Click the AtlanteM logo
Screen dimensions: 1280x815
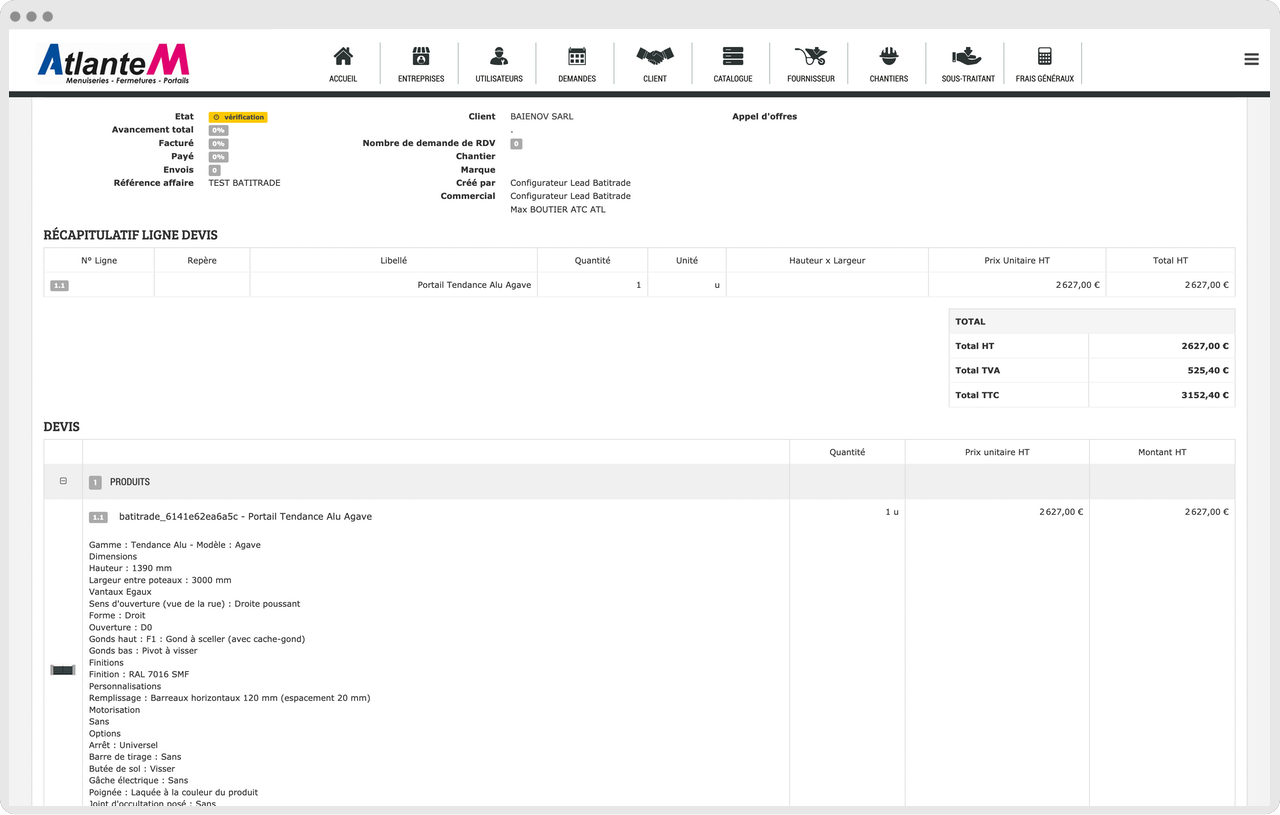pos(113,62)
